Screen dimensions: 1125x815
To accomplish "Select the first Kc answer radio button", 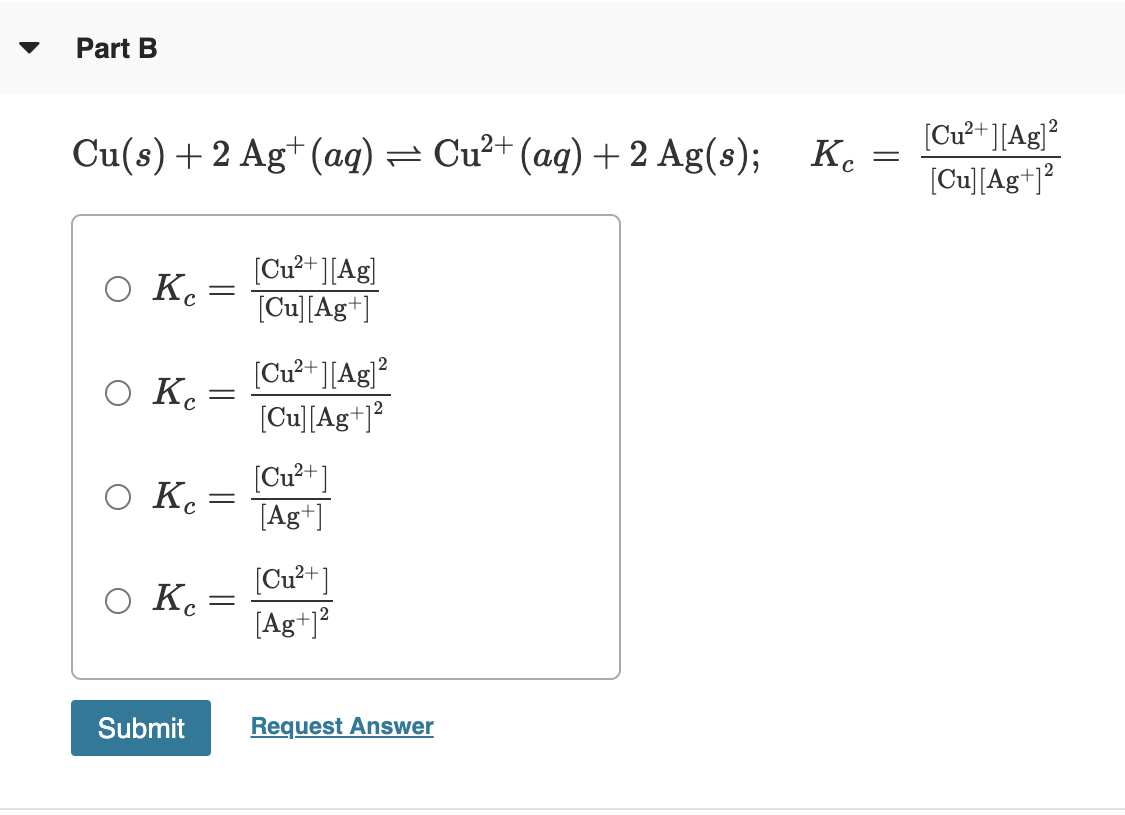I will pos(117,289).
